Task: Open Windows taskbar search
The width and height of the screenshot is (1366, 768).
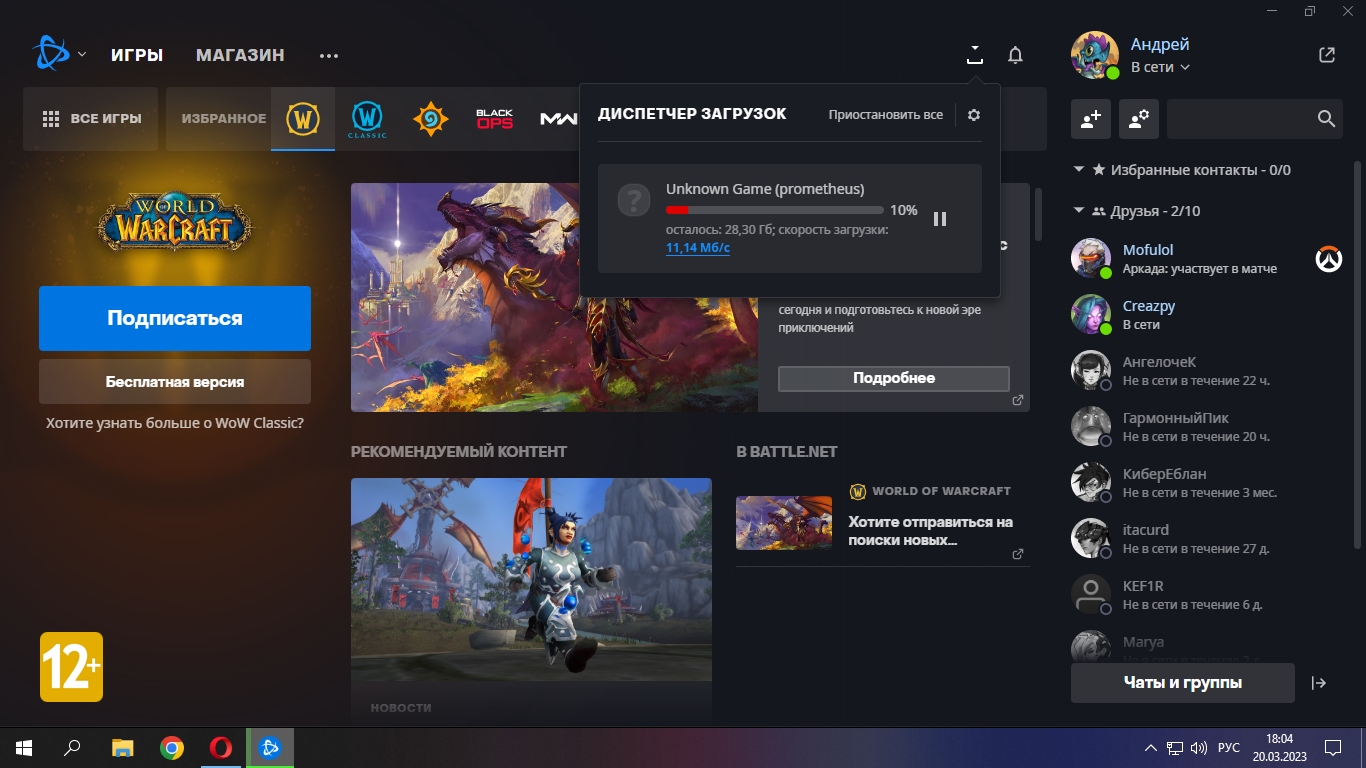Action: pos(72,747)
